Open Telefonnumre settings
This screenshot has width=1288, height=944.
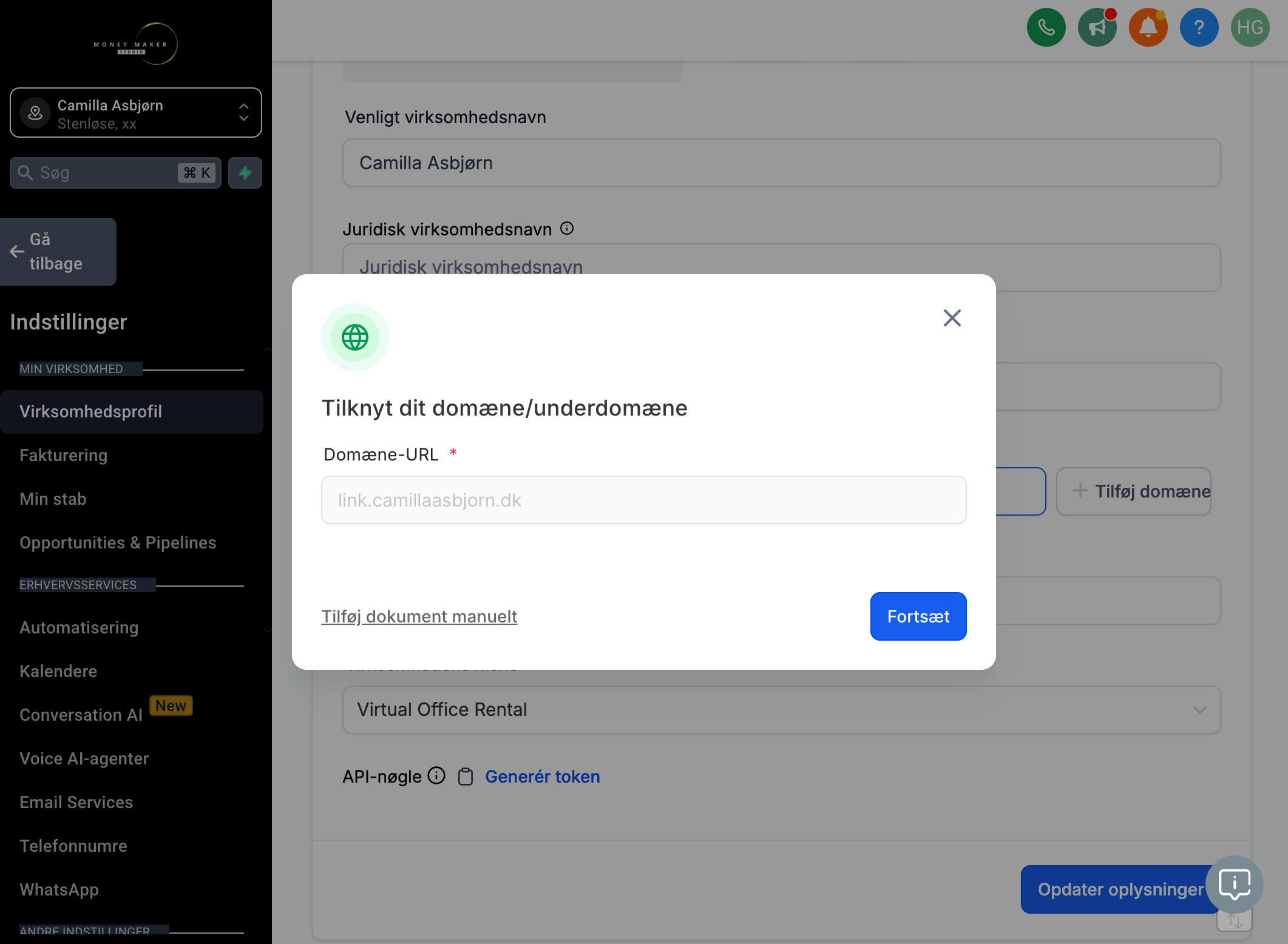(73, 846)
